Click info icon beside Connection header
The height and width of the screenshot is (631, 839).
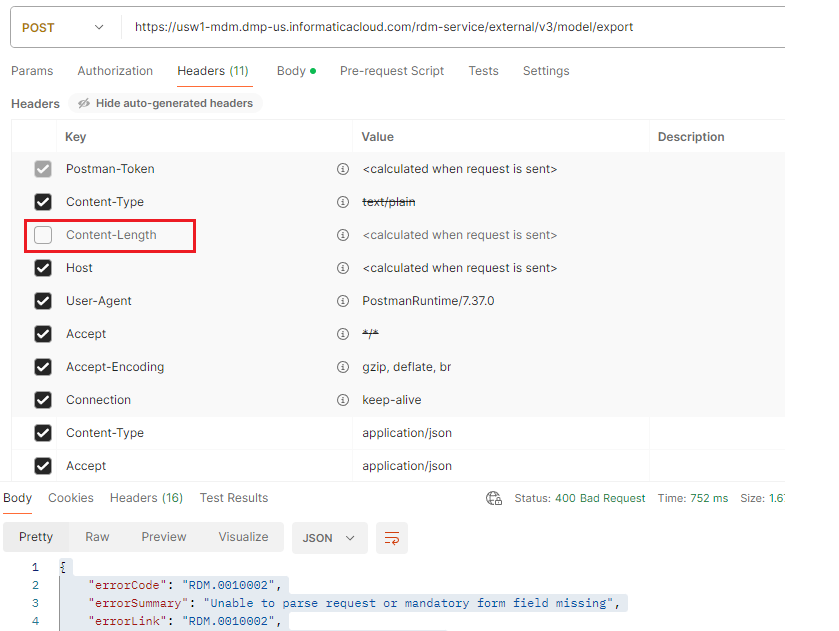(x=342, y=400)
